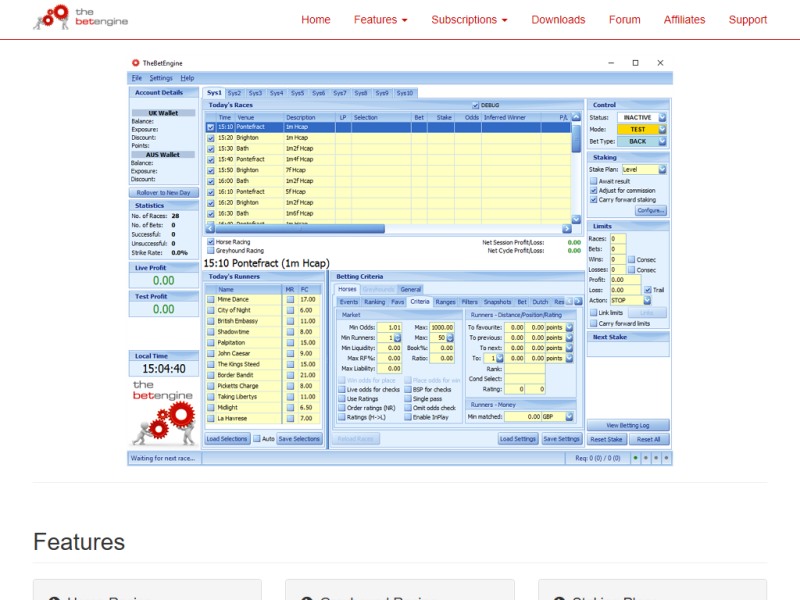Click the TheBetEngine app title icon
This screenshot has width=800, height=600.
136,63
